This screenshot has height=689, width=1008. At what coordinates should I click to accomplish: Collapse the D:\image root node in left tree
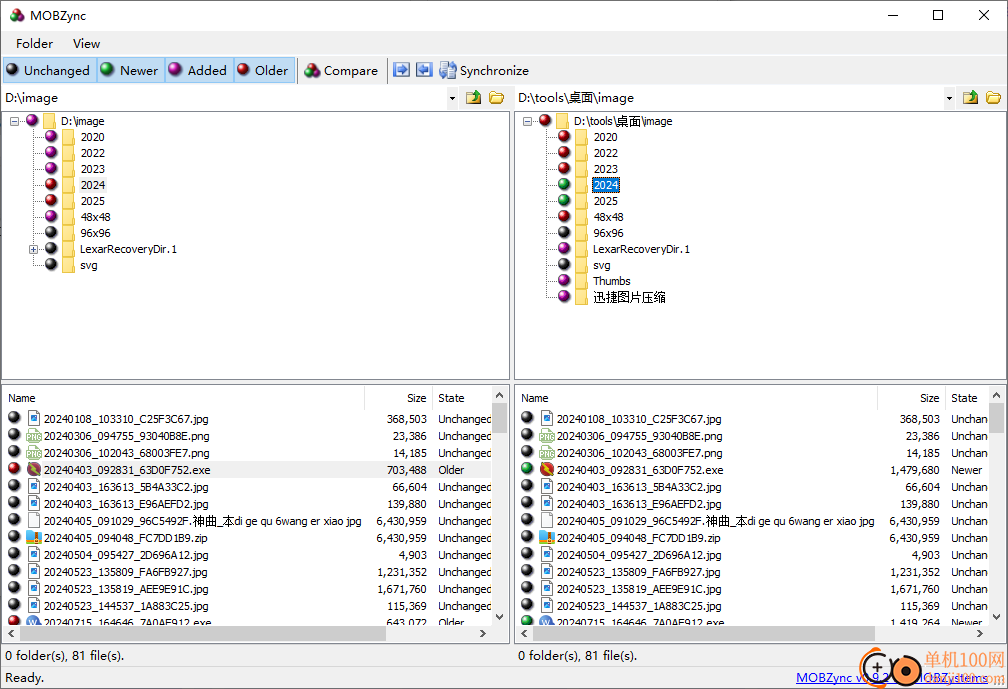point(14,121)
